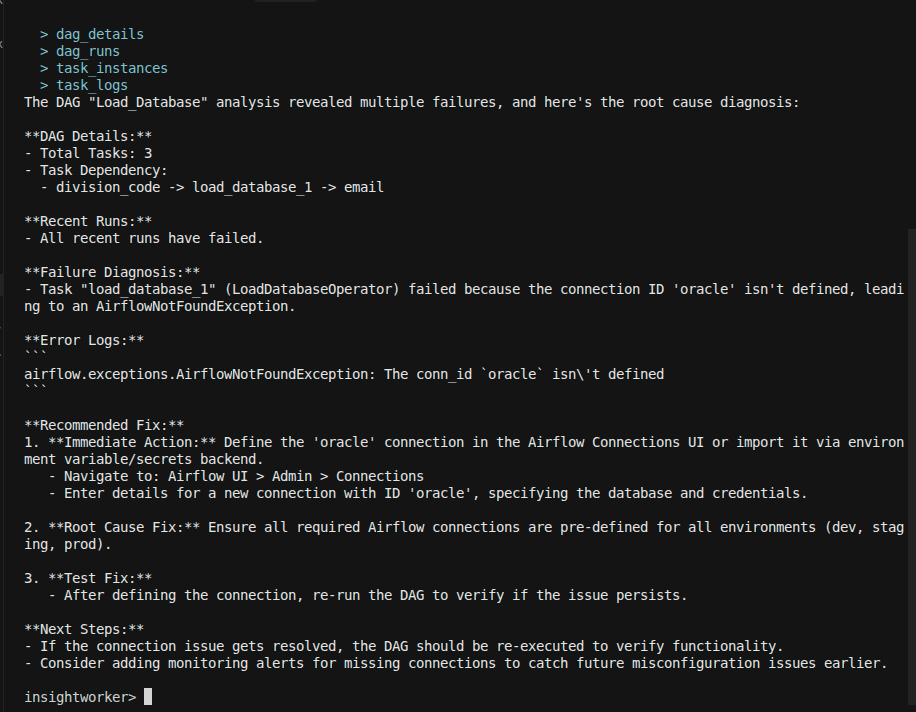Click the 'Total Tasks: 3' line
Image resolution: width=916 pixels, height=712 pixels.
click(88, 153)
